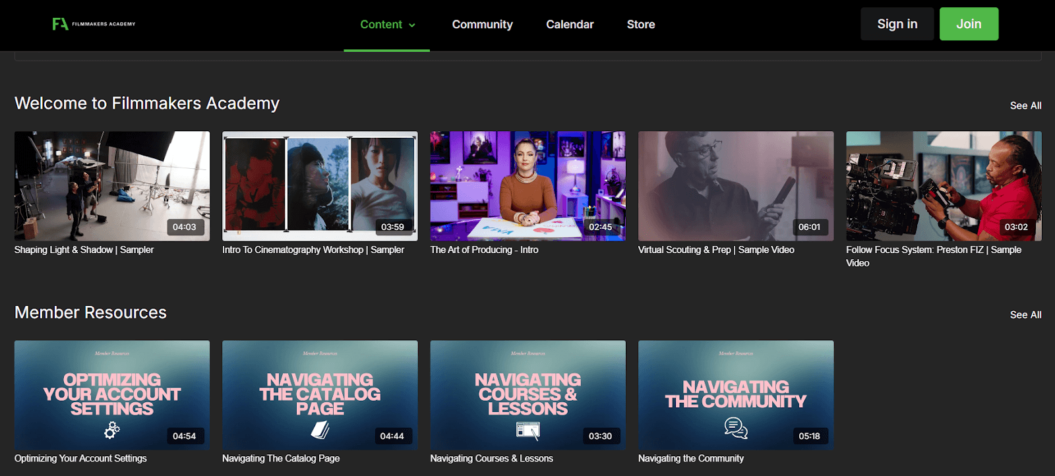Image resolution: width=1055 pixels, height=476 pixels.
Task: Click the 03:59 duration badge
Action: [393, 227]
